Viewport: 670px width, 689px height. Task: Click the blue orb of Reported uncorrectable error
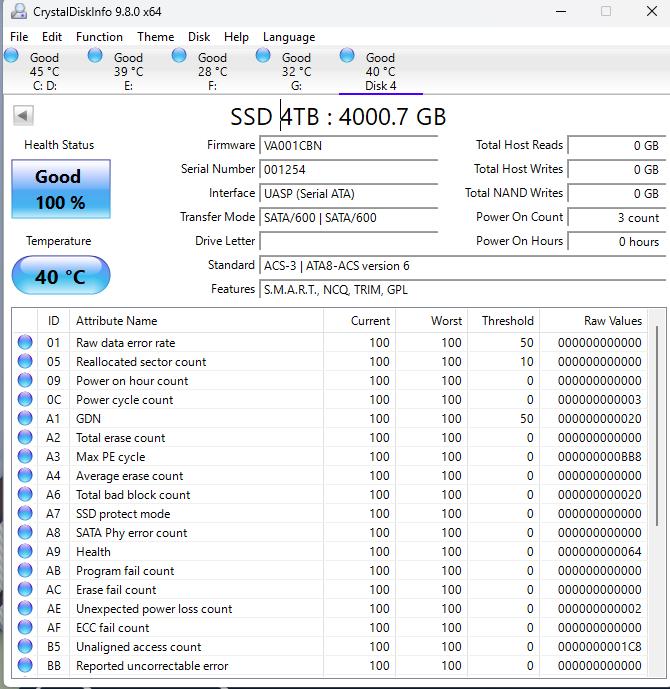tap(25, 665)
